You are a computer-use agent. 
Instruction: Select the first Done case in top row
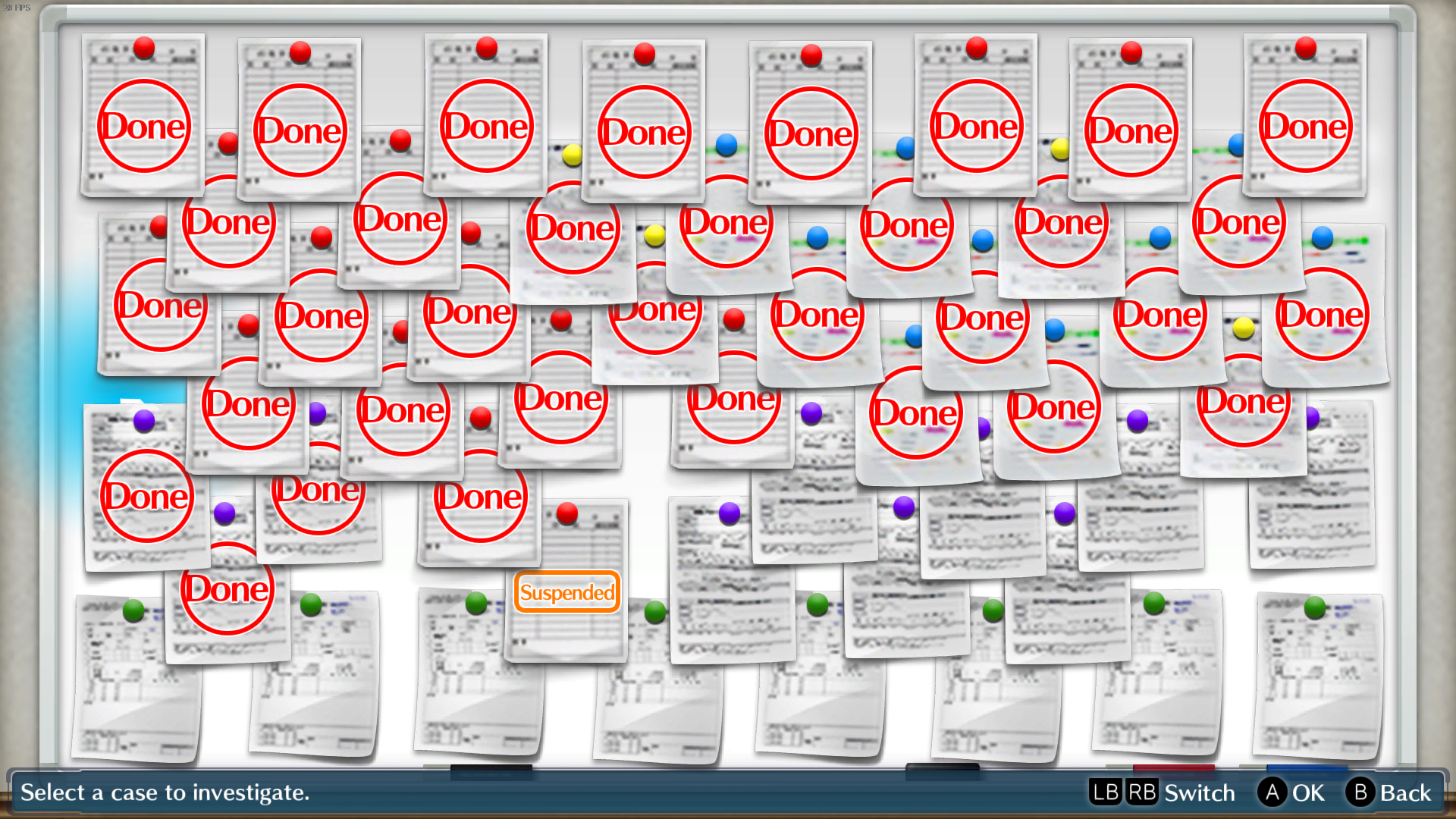[143, 115]
